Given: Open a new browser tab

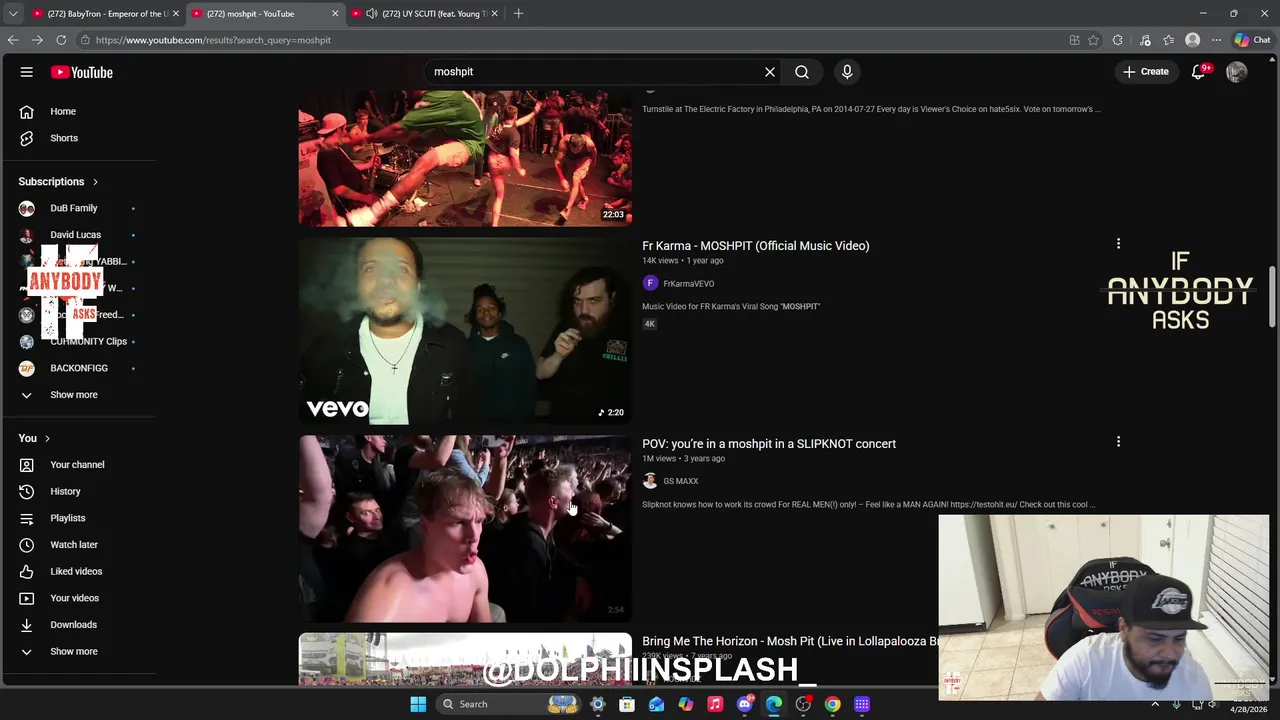Looking at the screenshot, I should tap(518, 14).
